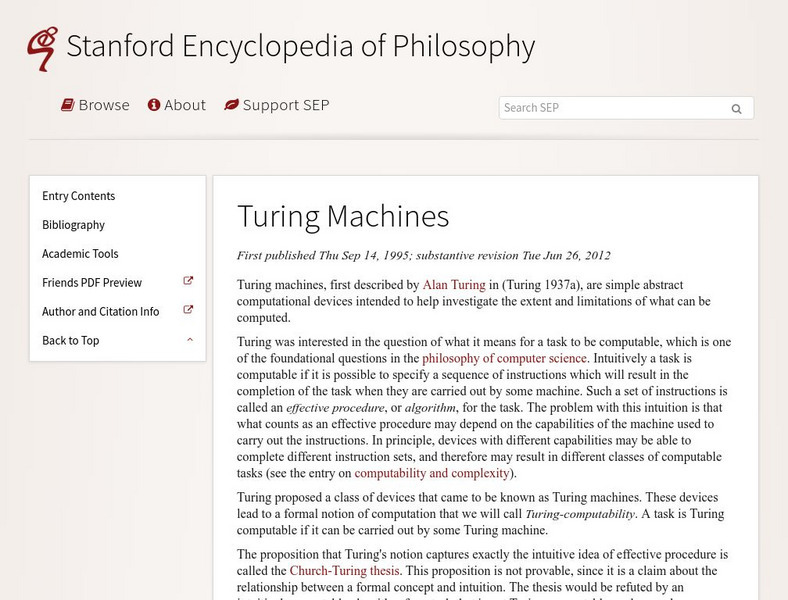Viewport: 788px width, 600px height.
Task: Click the About info circle icon
Action: 154,105
